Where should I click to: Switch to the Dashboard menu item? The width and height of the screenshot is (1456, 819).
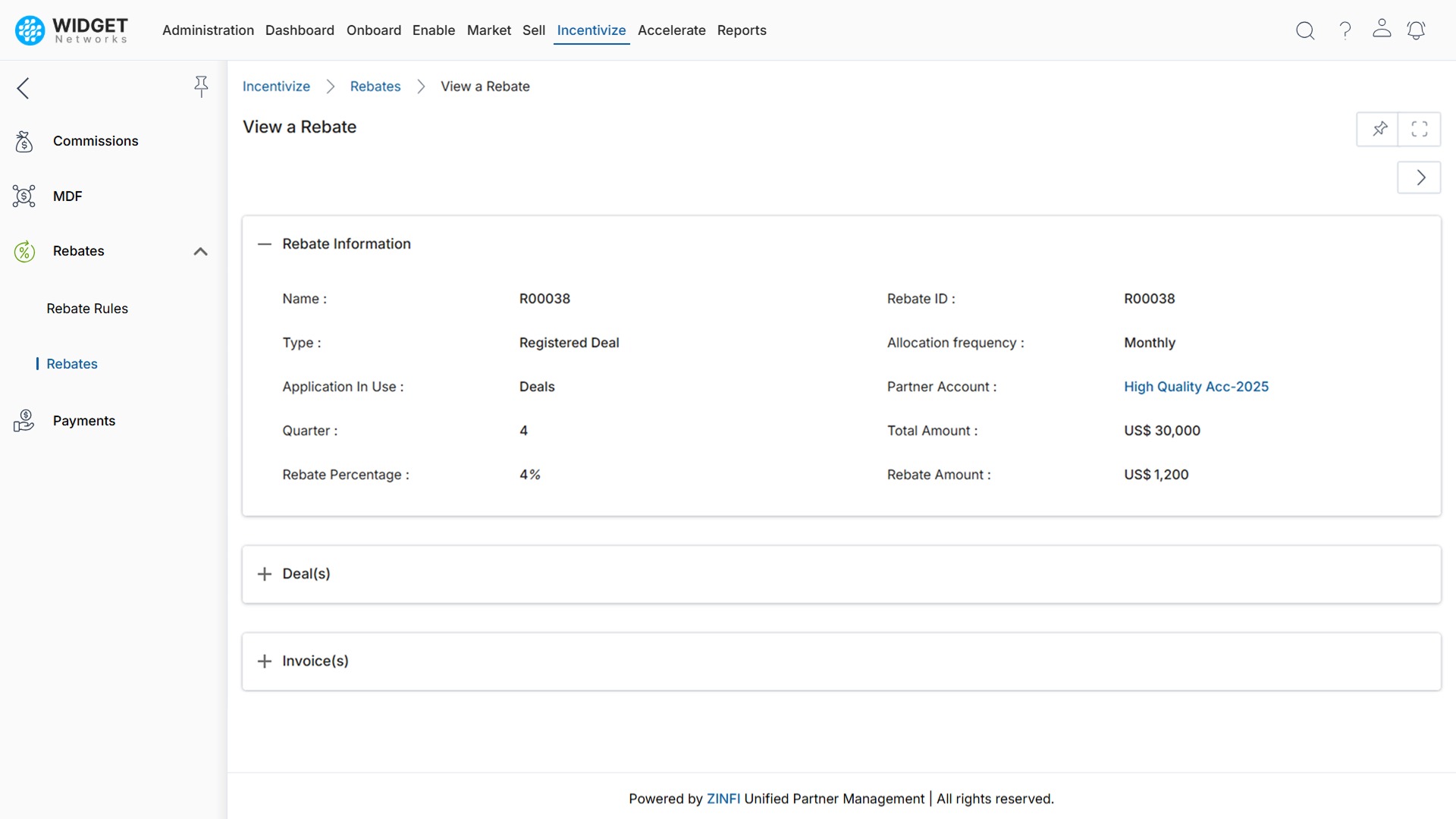[x=300, y=30]
